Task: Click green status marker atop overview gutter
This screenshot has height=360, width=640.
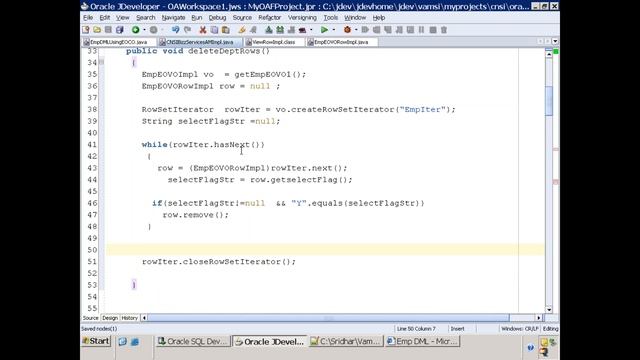Action: [556, 51]
